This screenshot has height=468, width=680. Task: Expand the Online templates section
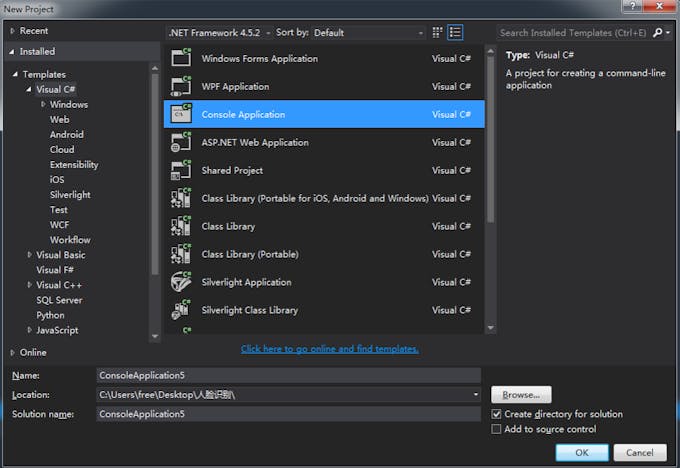coord(12,352)
